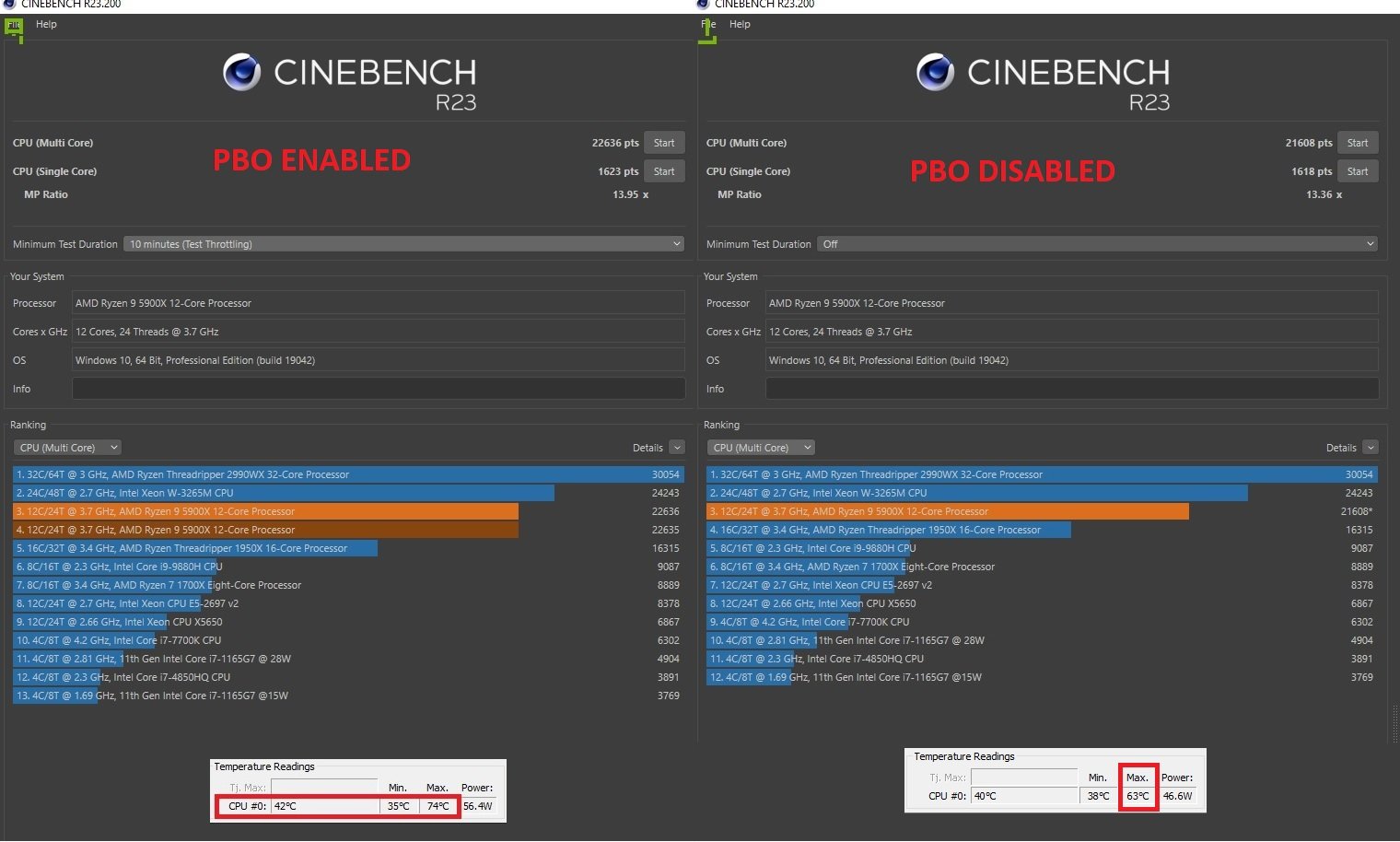1400x842 pixels.
Task: Select 5900X row scoring 22635 in left ranking
Action: (x=348, y=530)
